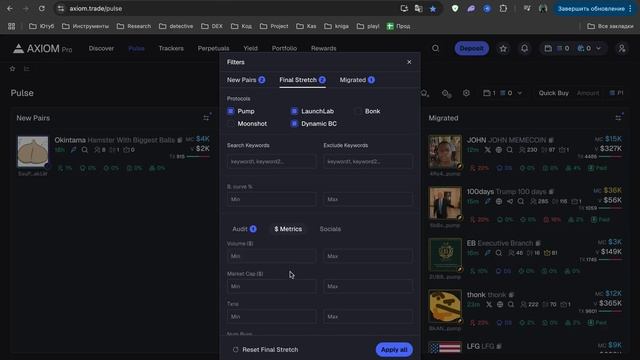Viewport: 640px width, 360px height.
Task: Reload the page in the browser
Action: pyautogui.click(x=42, y=9)
